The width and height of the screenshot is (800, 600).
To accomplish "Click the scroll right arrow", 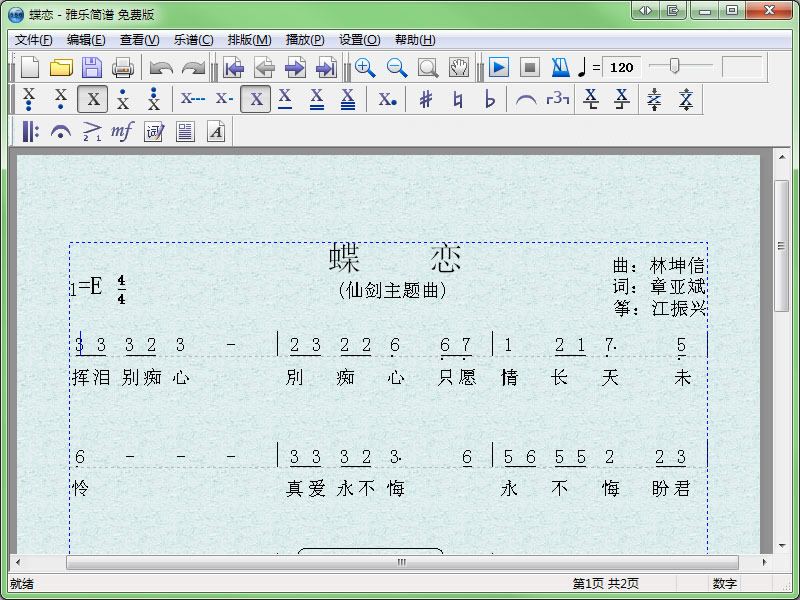I will coord(764,562).
